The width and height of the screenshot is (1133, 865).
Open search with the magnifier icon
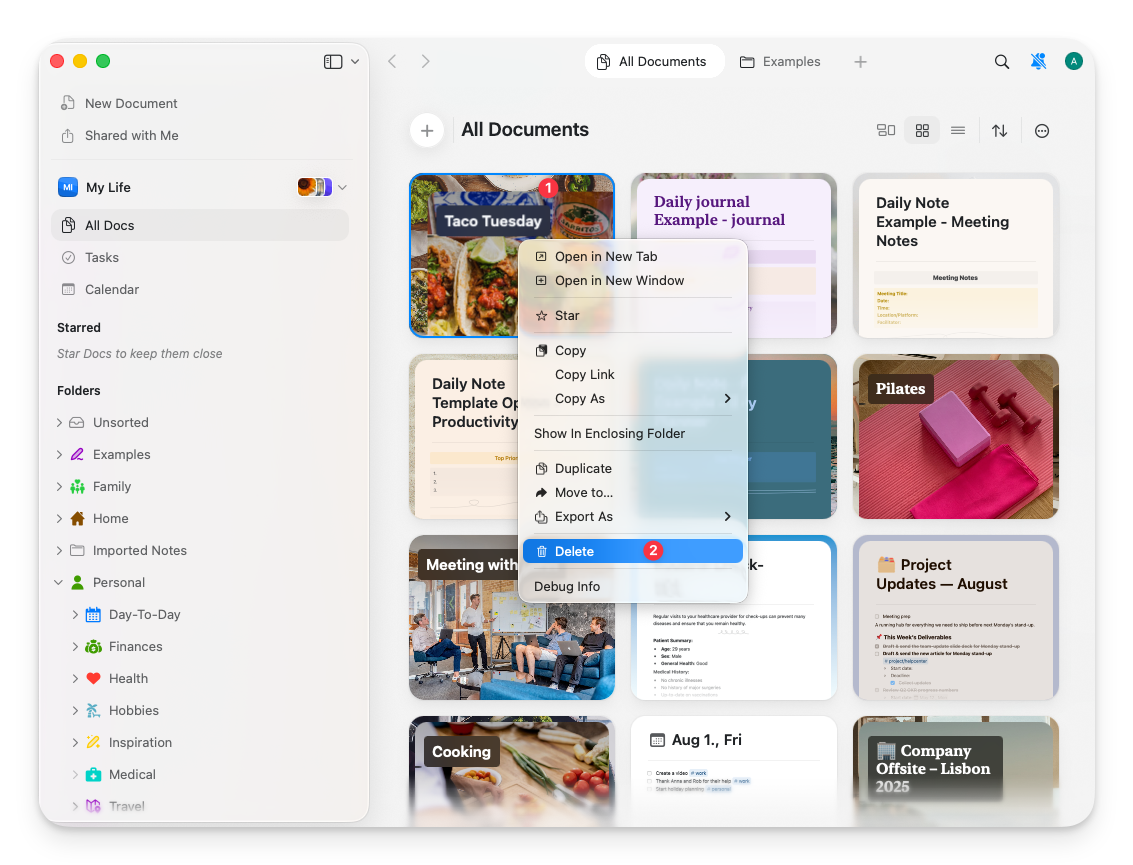pos(1001,61)
